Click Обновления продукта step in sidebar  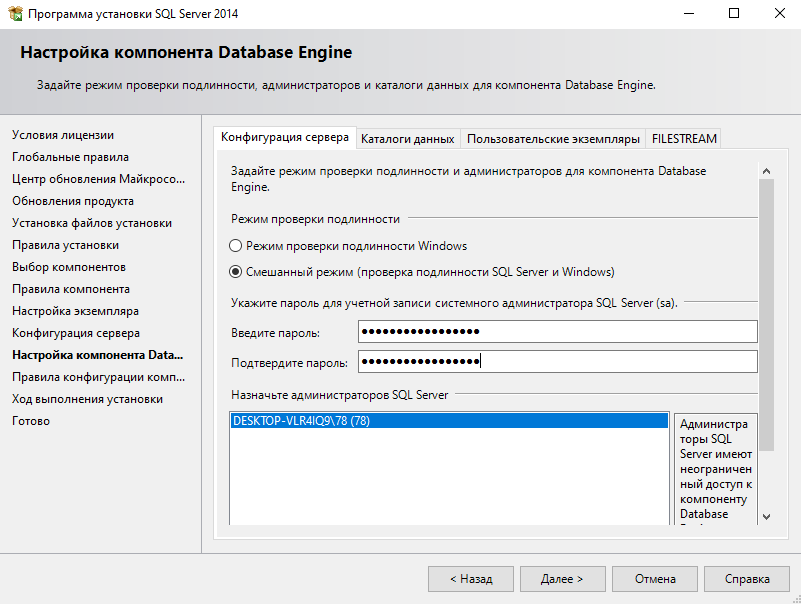pos(73,201)
